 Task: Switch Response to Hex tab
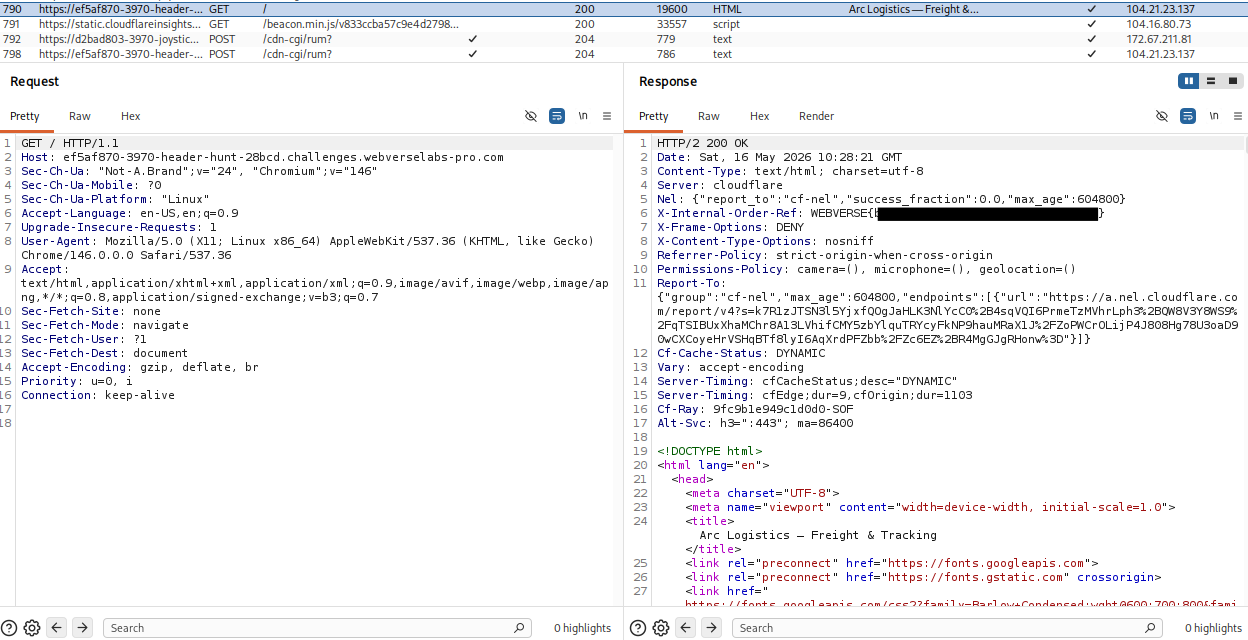760,116
